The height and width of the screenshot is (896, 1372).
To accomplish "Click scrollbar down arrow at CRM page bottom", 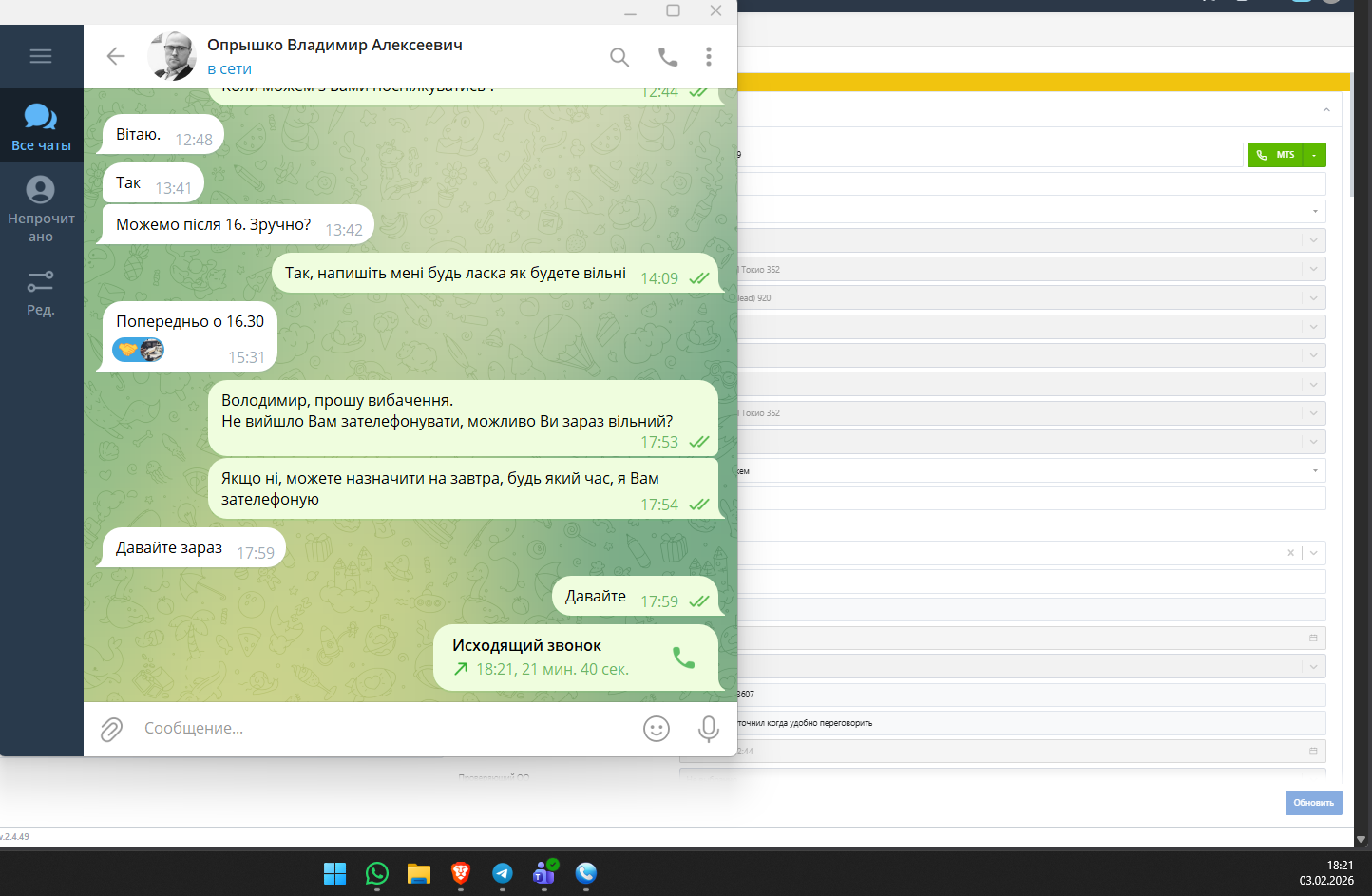I will [x=1361, y=840].
